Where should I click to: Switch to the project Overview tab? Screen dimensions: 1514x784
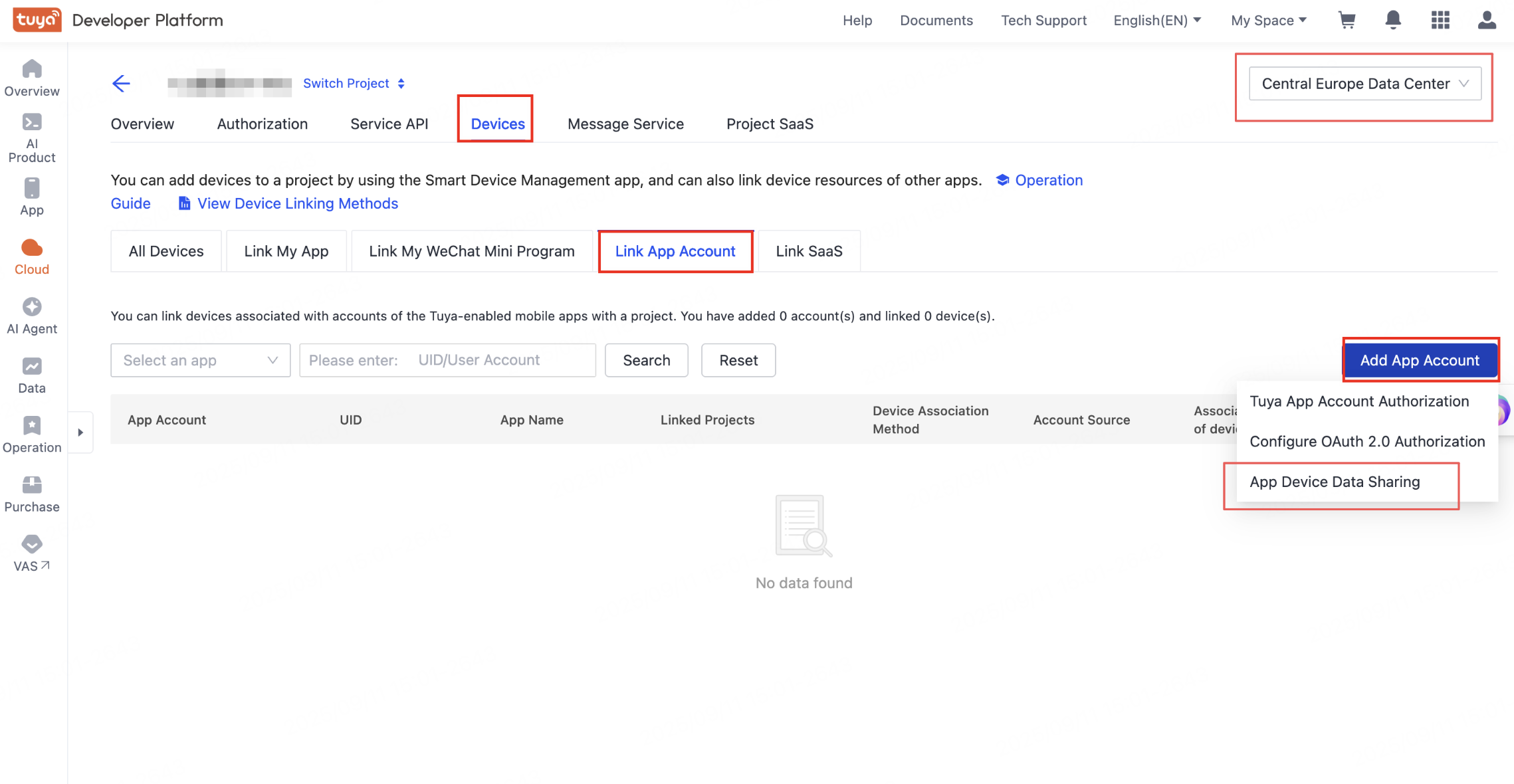142,124
